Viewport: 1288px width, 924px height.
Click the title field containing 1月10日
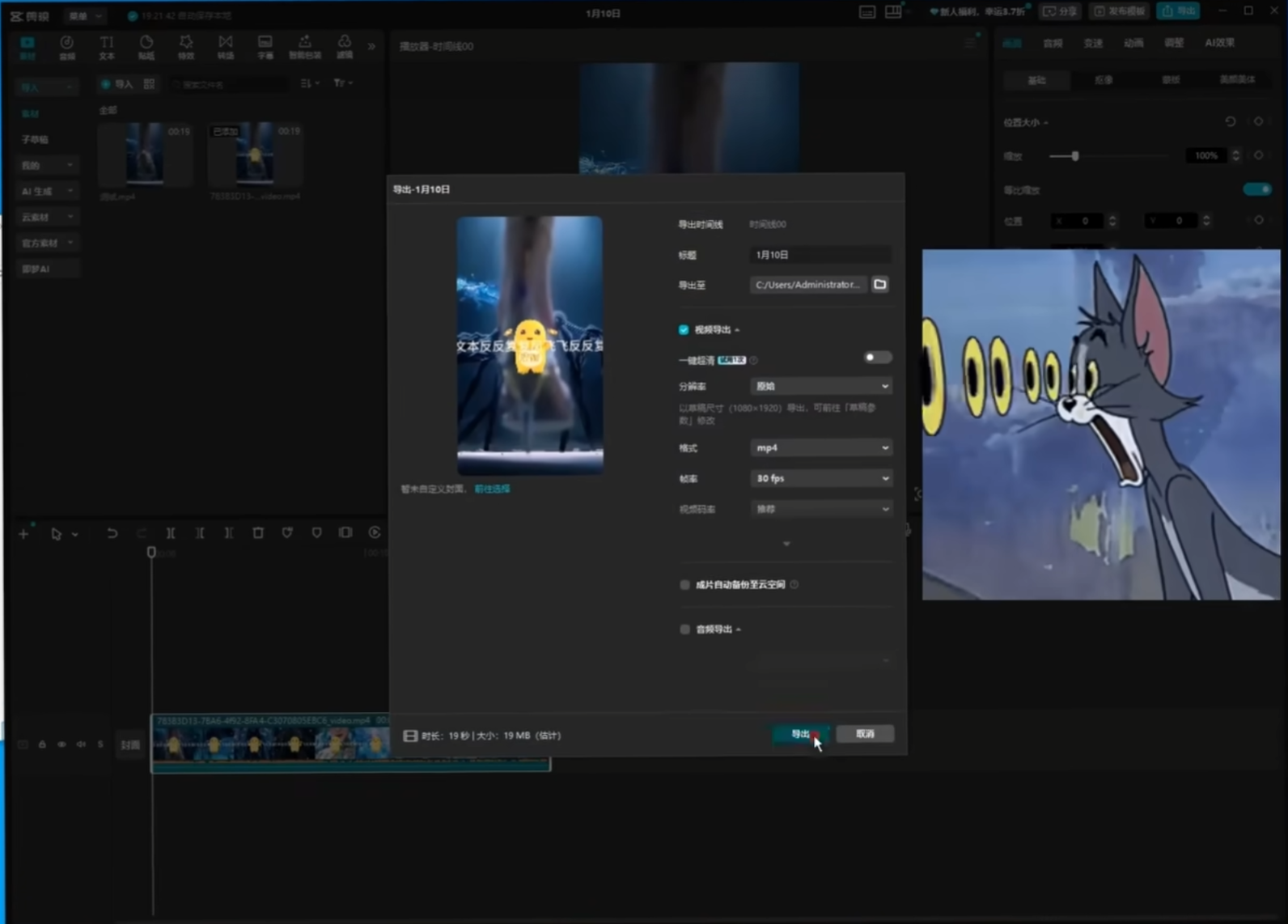pyautogui.click(x=820, y=255)
